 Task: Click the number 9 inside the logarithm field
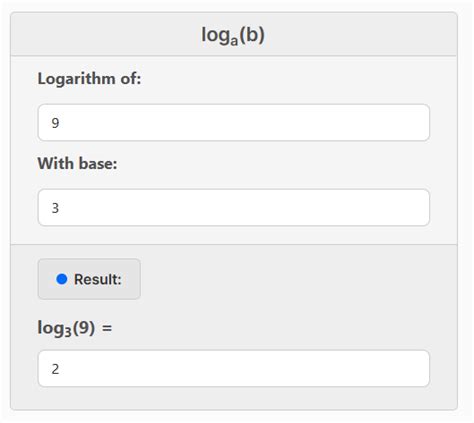coord(55,123)
